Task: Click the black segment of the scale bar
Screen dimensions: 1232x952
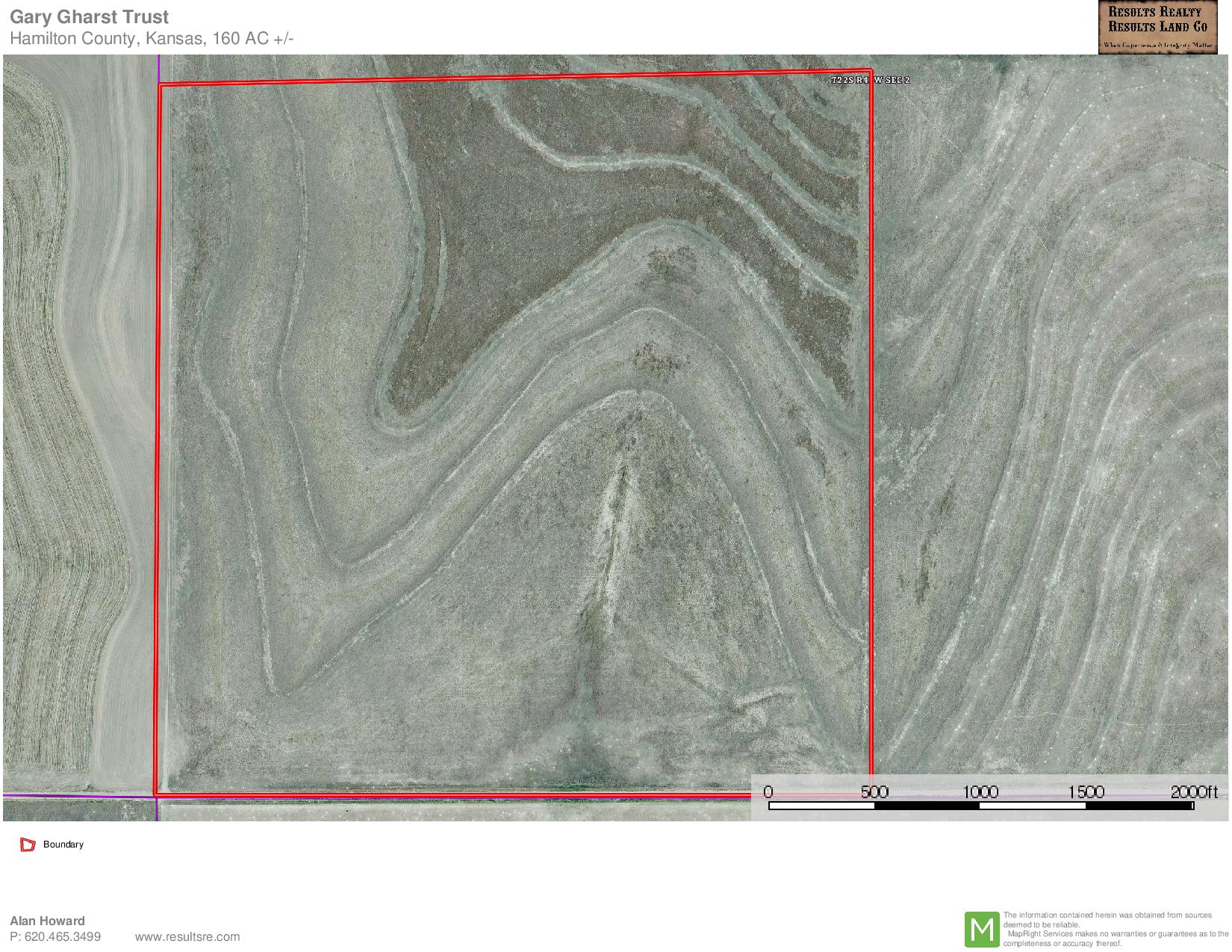Action: click(x=926, y=806)
